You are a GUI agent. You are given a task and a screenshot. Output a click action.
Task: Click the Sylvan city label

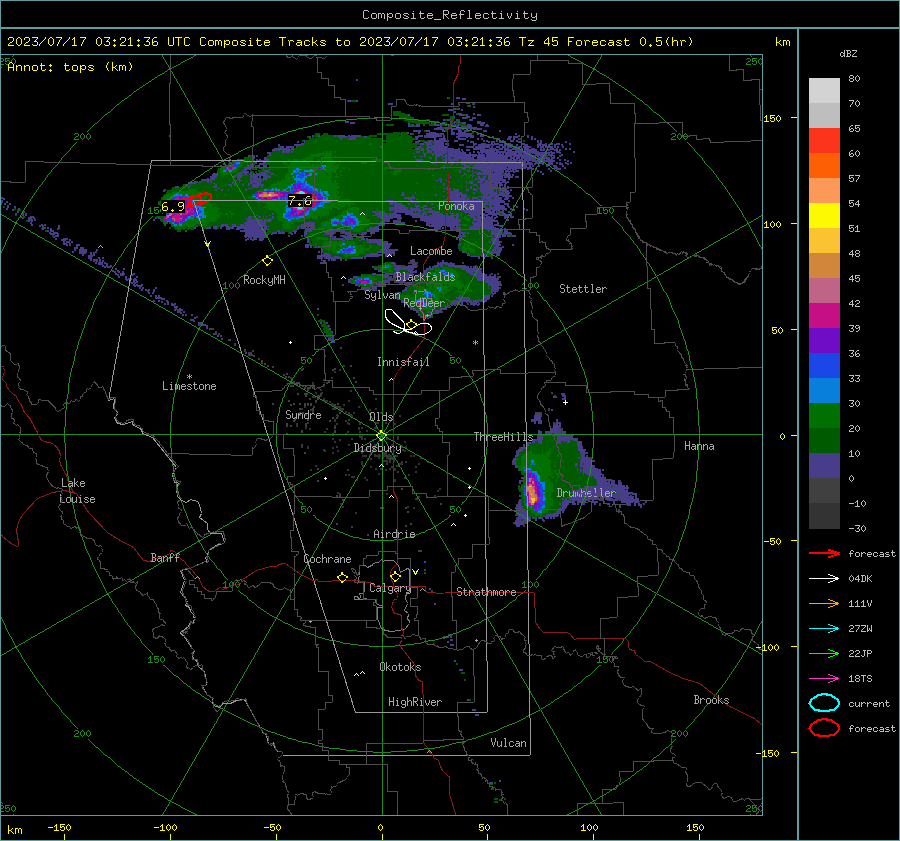pyautogui.click(x=382, y=295)
